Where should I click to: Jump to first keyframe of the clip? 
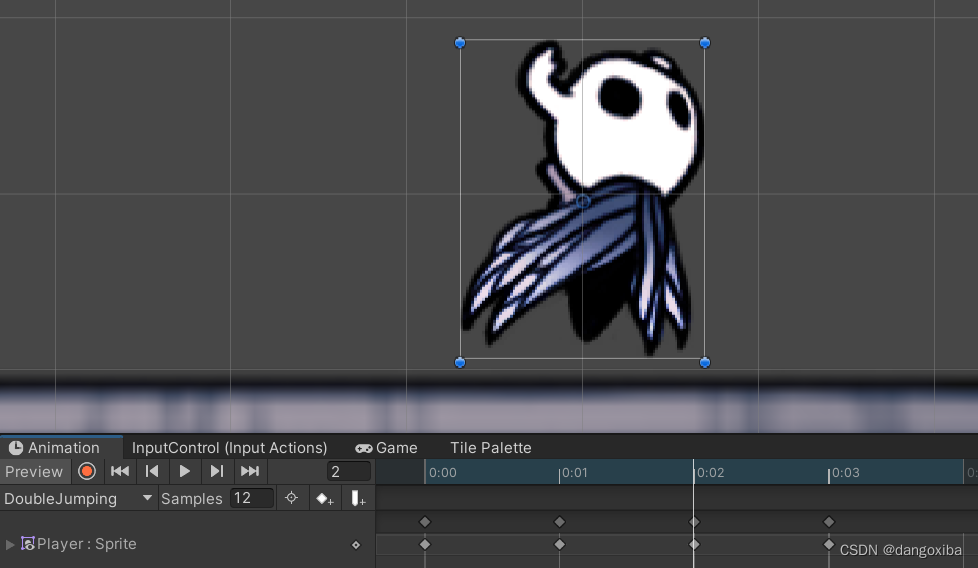[x=120, y=471]
